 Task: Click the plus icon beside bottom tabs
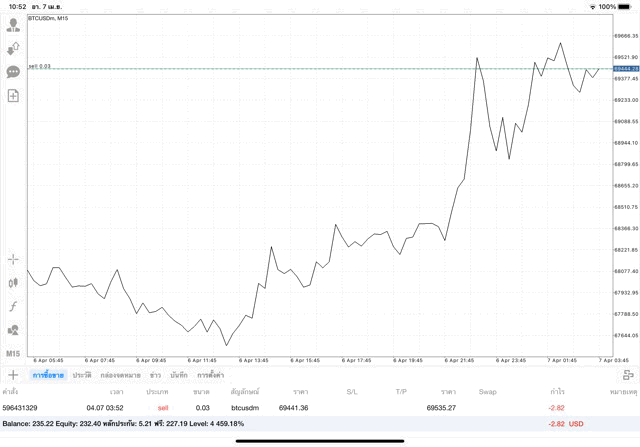coord(13,375)
